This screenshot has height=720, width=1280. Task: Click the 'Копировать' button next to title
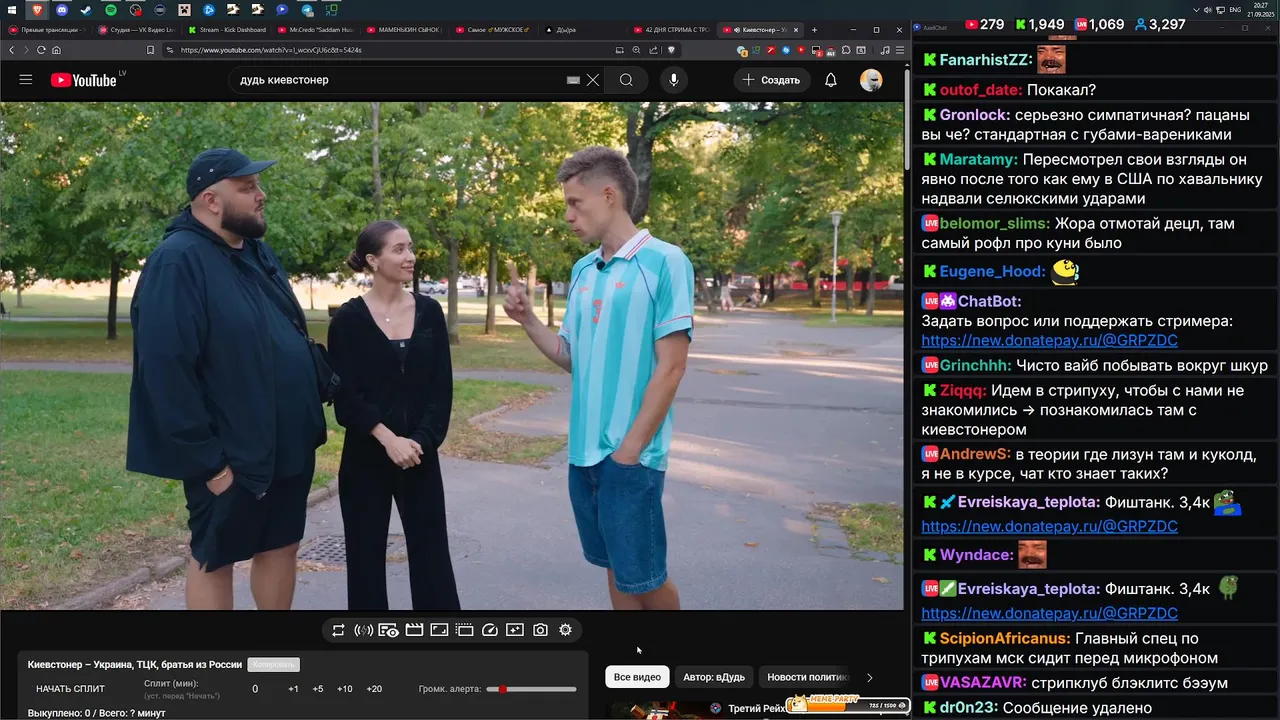pyautogui.click(x=273, y=664)
